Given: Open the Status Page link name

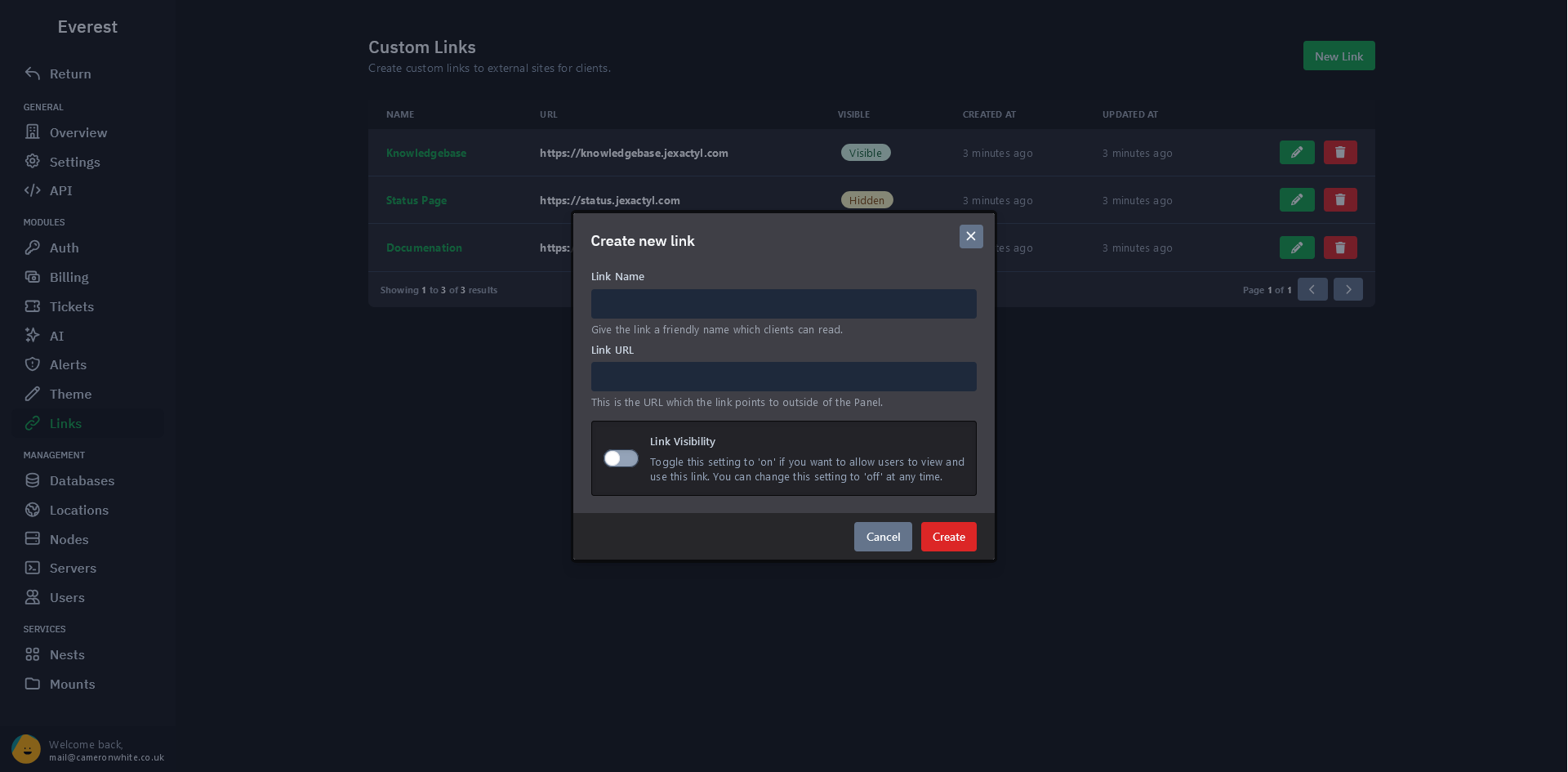Looking at the screenshot, I should pos(416,200).
